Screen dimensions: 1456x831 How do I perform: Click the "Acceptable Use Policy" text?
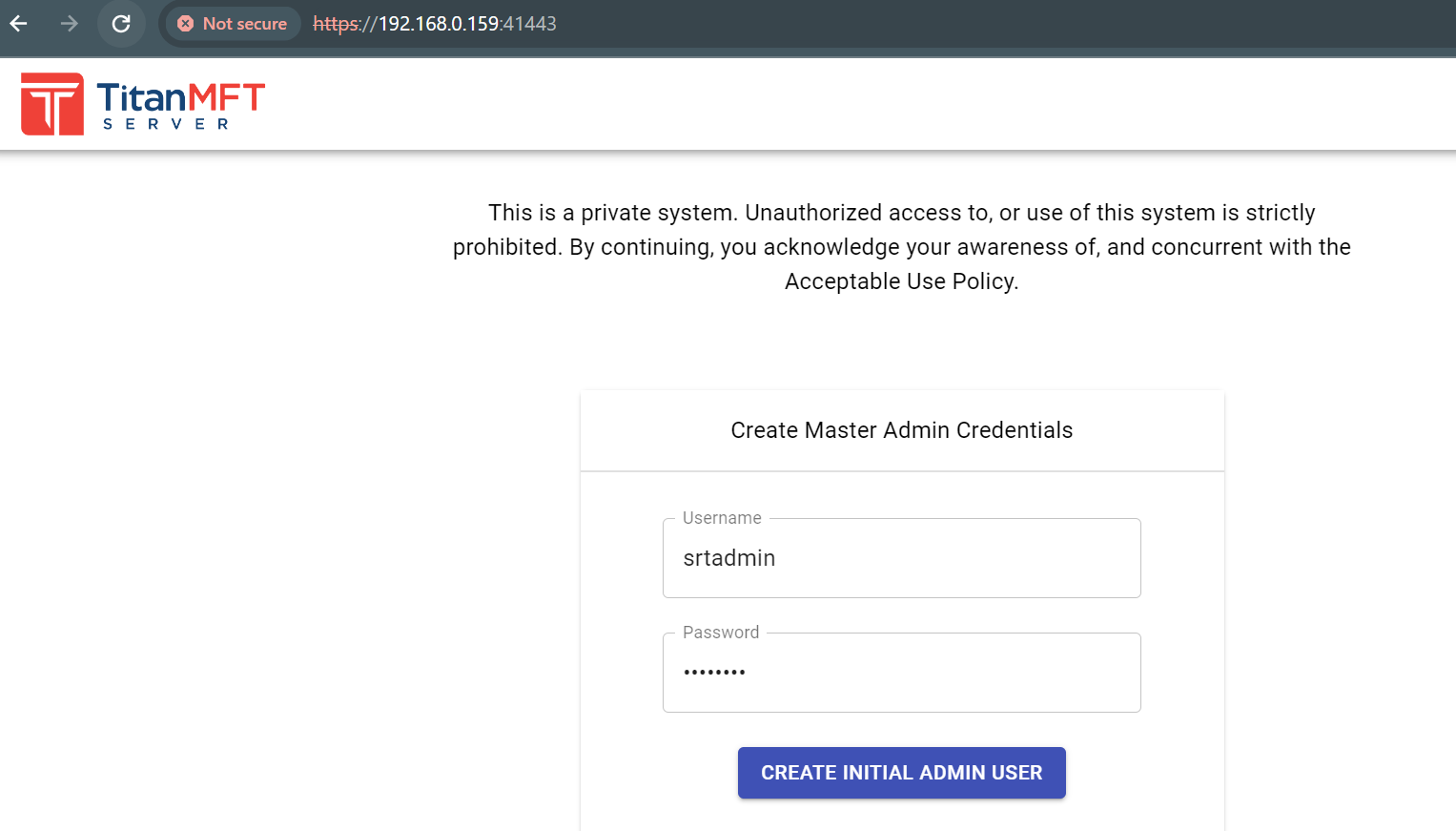point(899,281)
